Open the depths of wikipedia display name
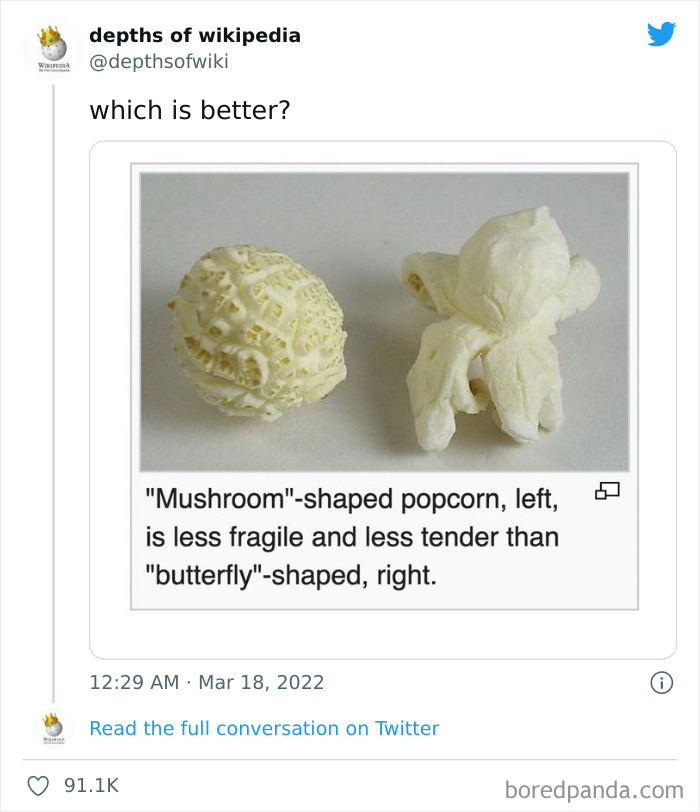 tap(195, 35)
